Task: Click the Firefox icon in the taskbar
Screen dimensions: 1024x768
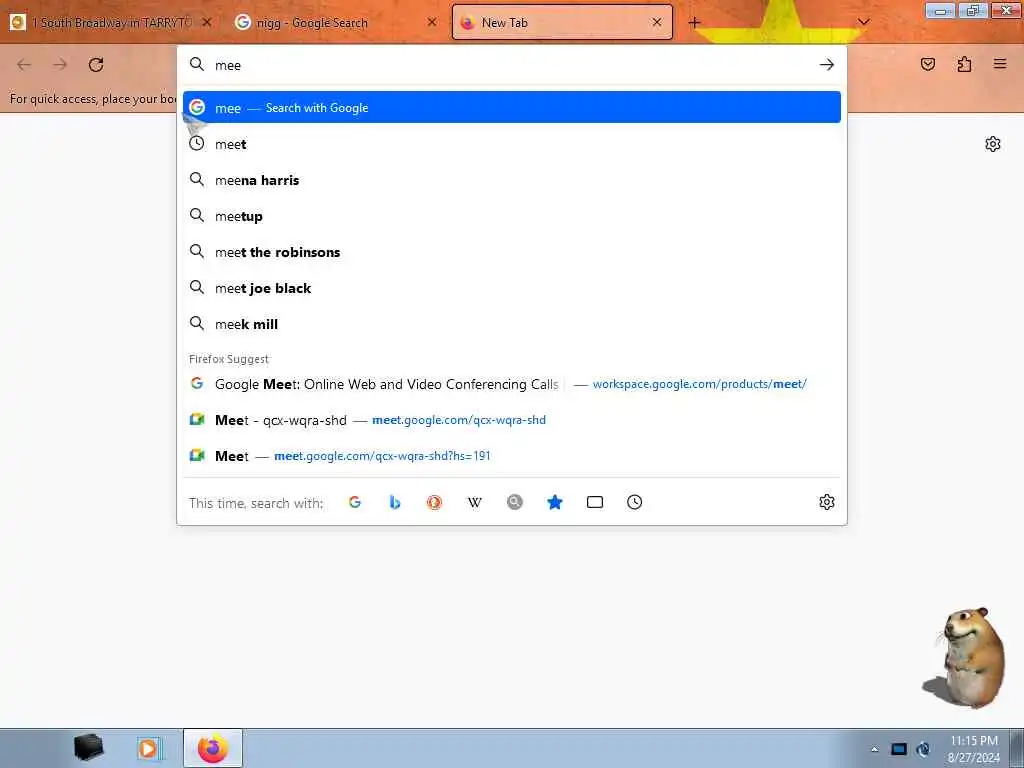Action: pos(213,748)
